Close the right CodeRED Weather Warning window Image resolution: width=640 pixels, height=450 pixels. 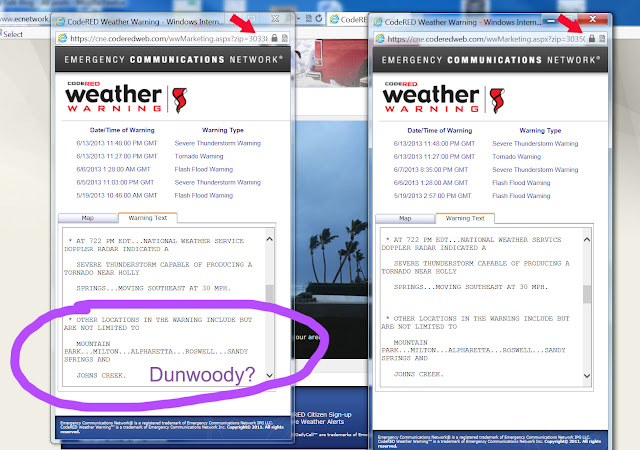[x=593, y=19]
